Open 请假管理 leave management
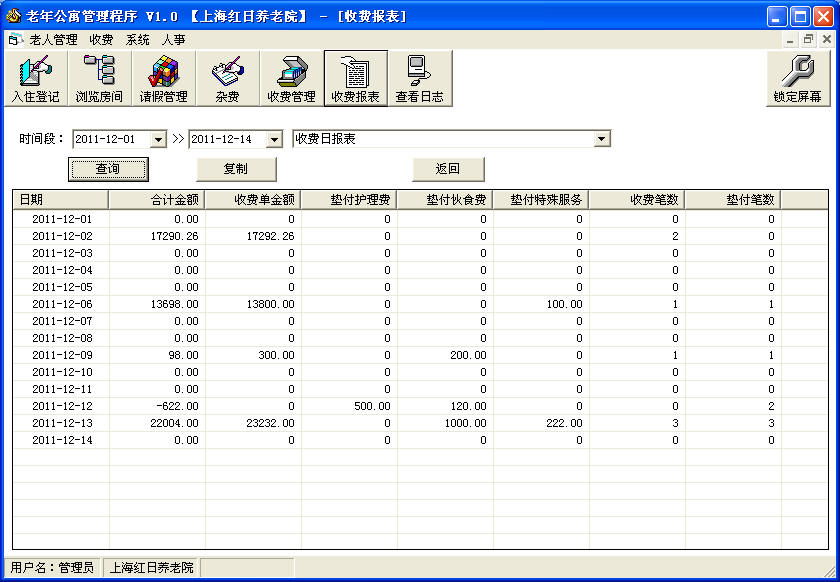 pos(163,78)
